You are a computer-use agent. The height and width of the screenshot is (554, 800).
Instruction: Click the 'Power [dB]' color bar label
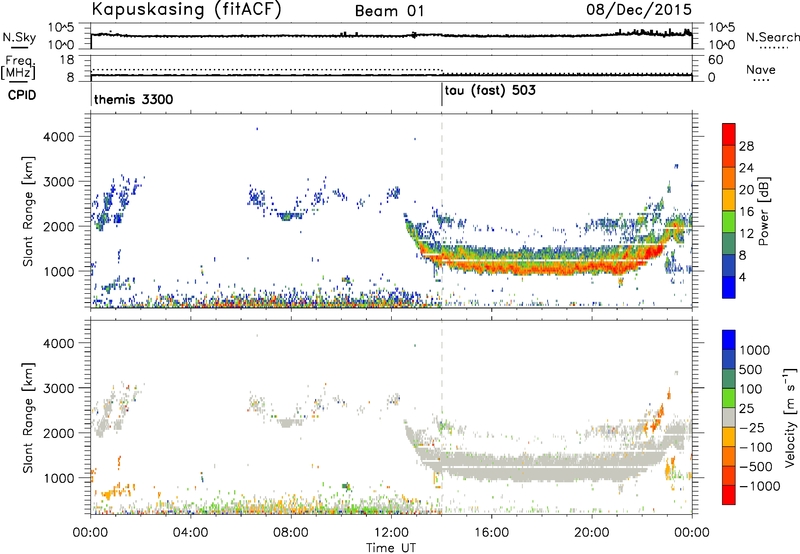click(763, 211)
